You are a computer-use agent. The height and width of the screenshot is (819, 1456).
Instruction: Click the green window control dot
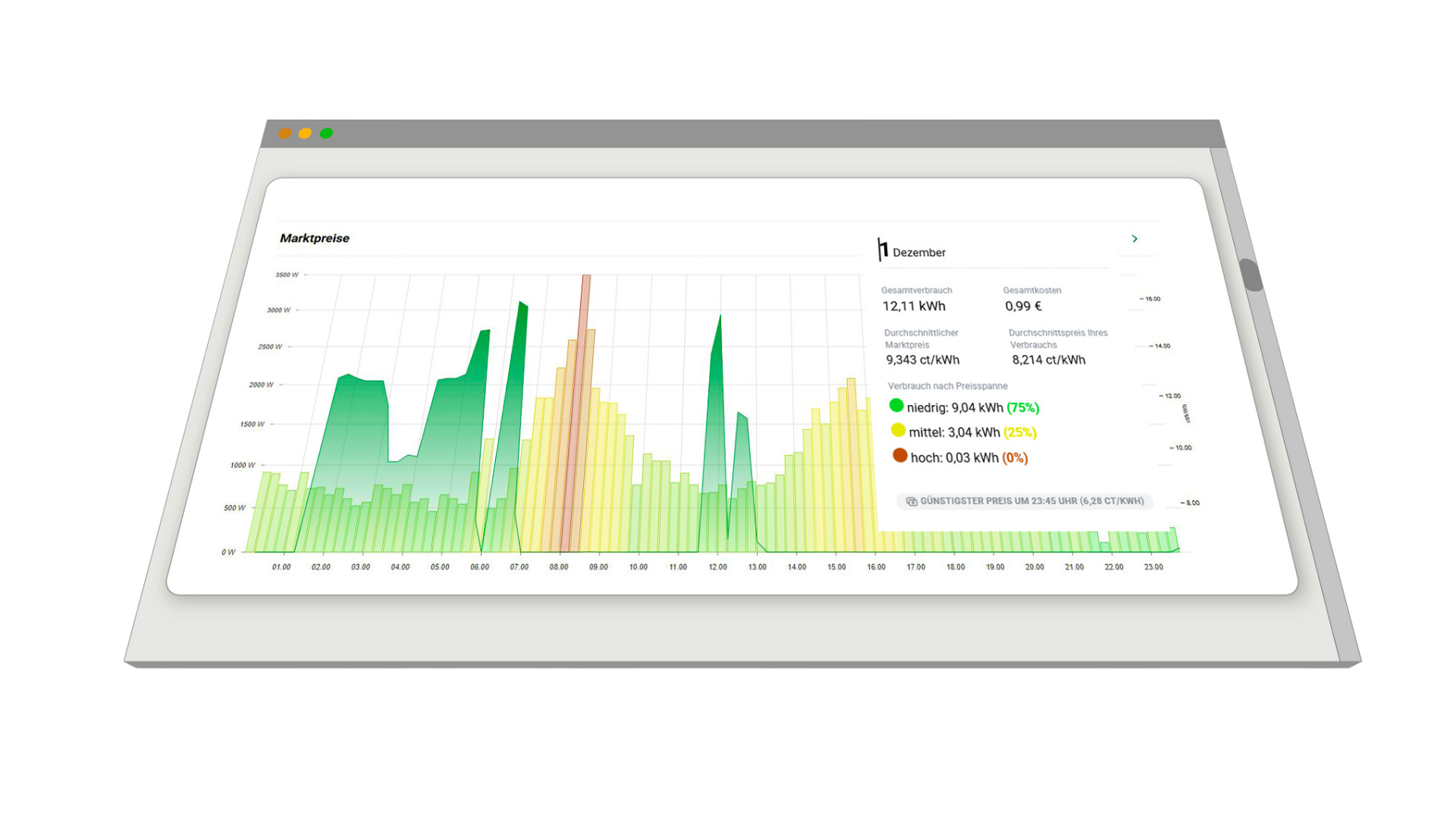[x=326, y=133]
